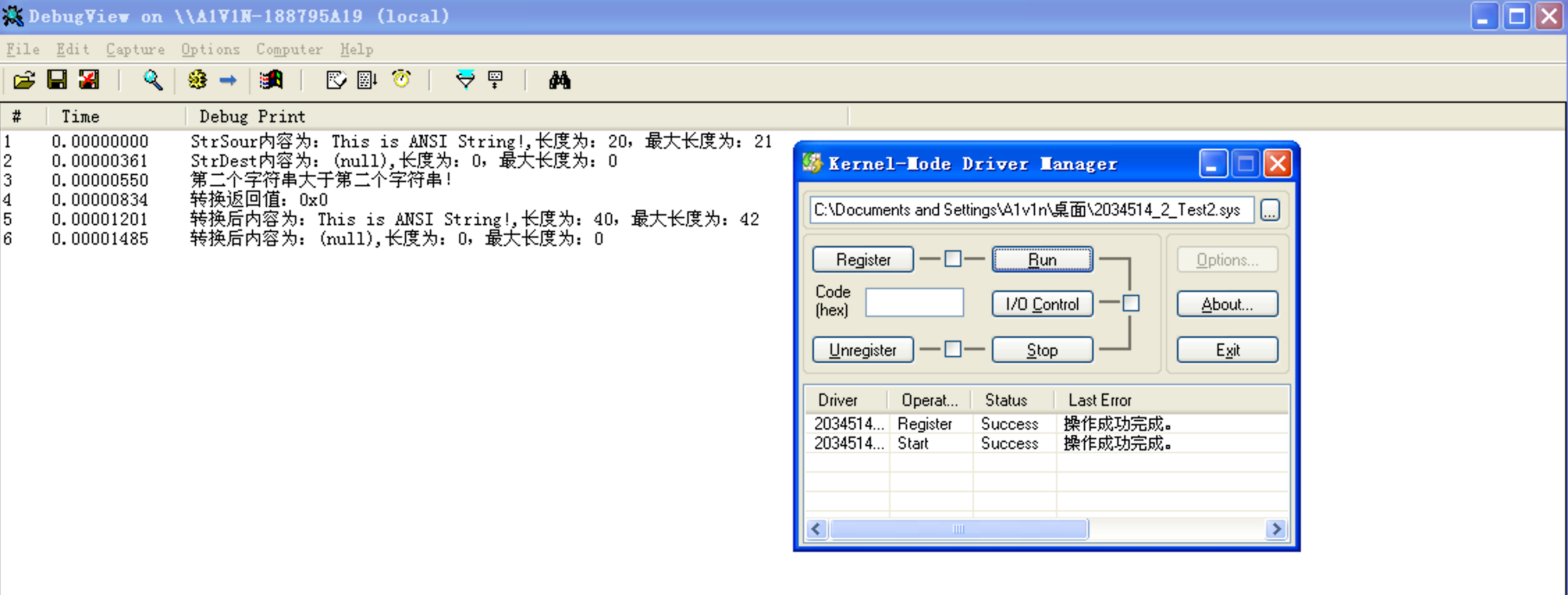The width and height of the screenshot is (1568, 595).
Task: Click the time value 0.00000834
Action: pos(99,199)
